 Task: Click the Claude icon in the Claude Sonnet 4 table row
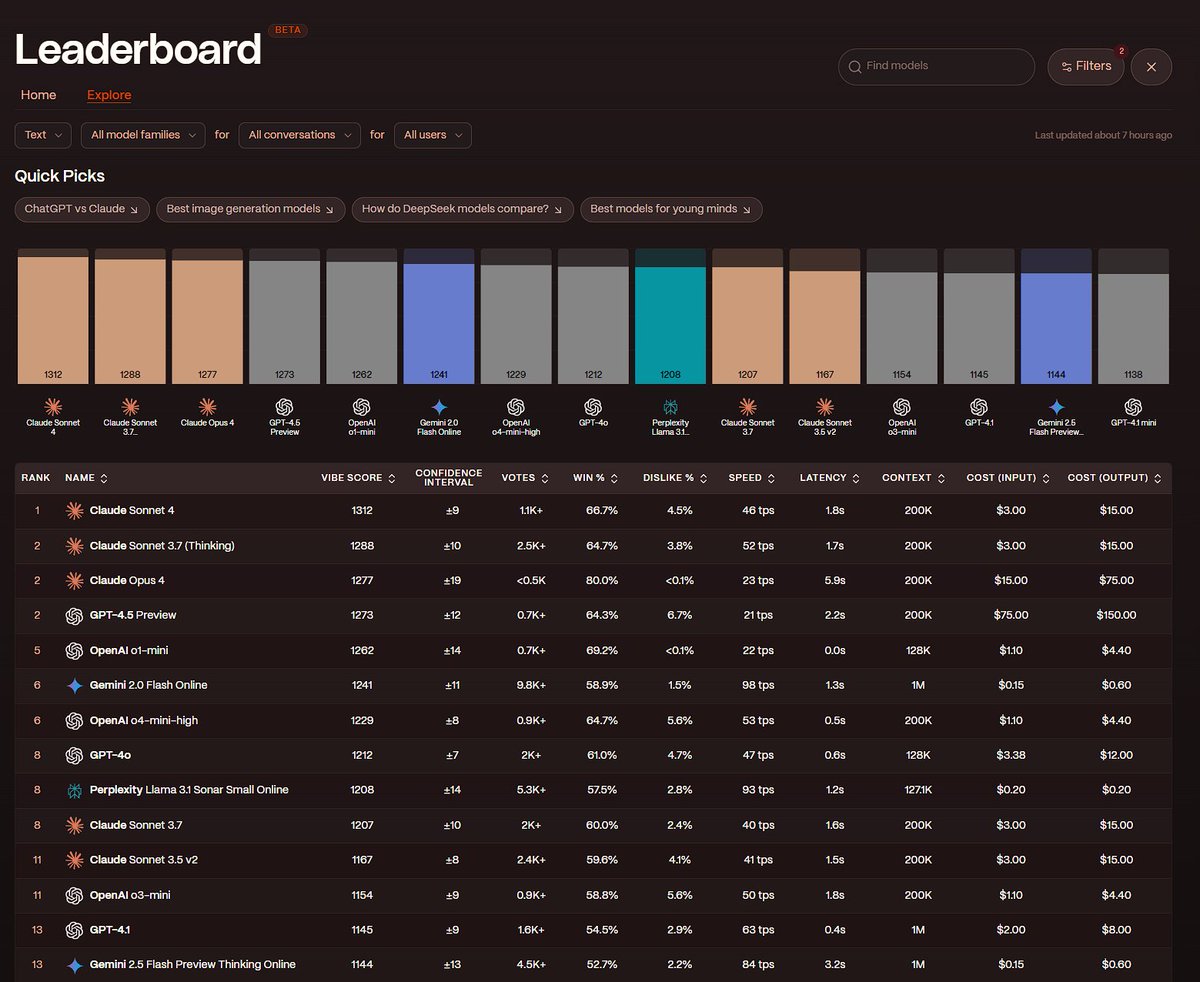74,511
